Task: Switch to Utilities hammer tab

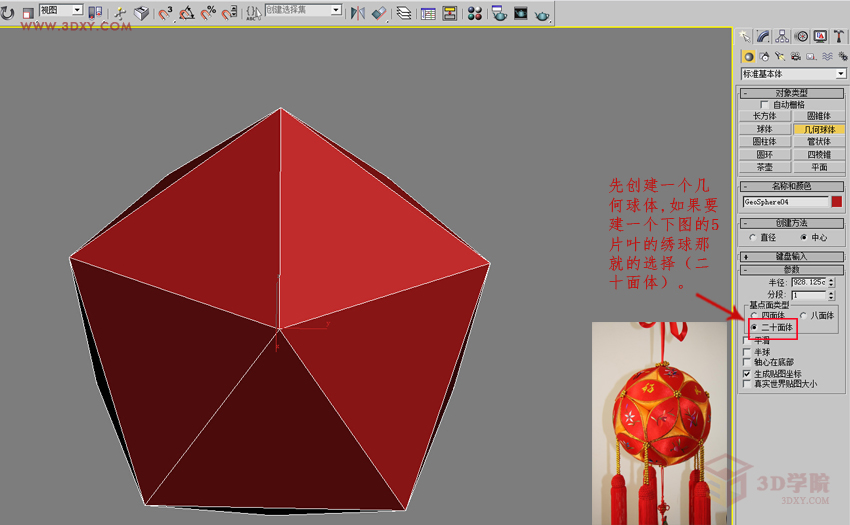Action: pyautogui.click(x=839, y=37)
